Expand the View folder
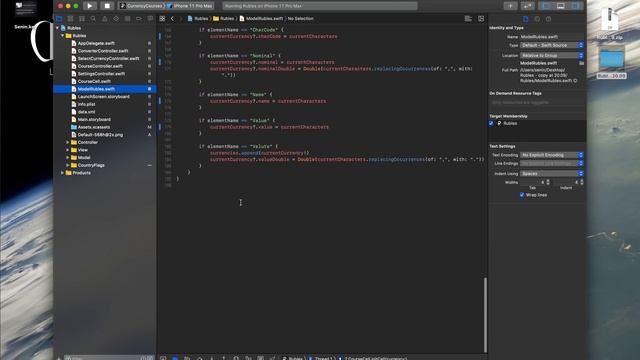This screenshot has height=360, width=640. [68, 150]
